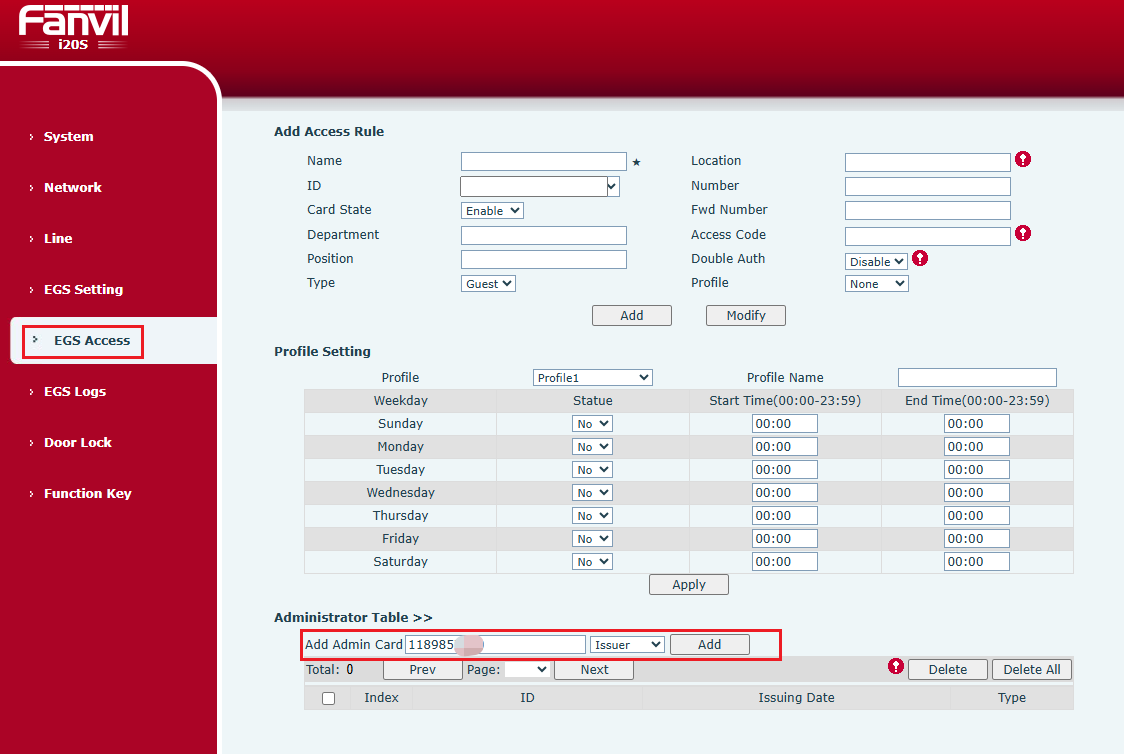
Task: Open the Tuesday status dropdown
Action: coord(592,469)
